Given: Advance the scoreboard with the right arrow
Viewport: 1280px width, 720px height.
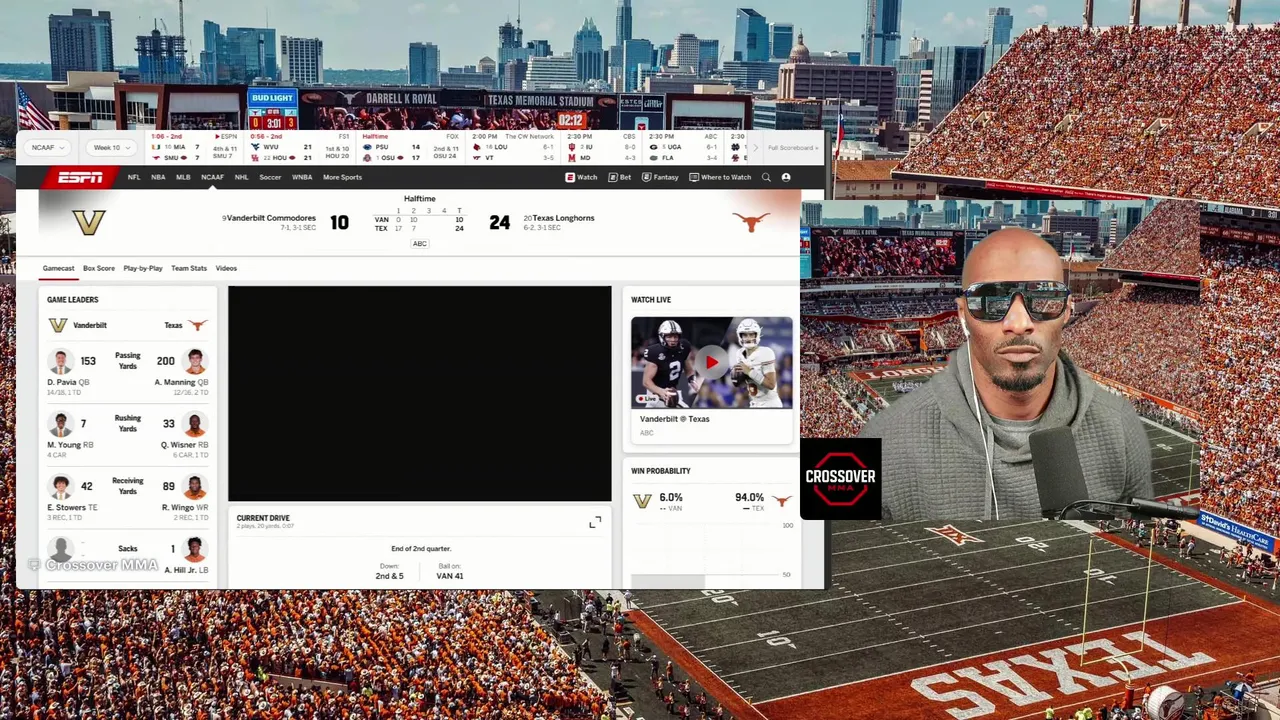Looking at the screenshot, I should 755,148.
